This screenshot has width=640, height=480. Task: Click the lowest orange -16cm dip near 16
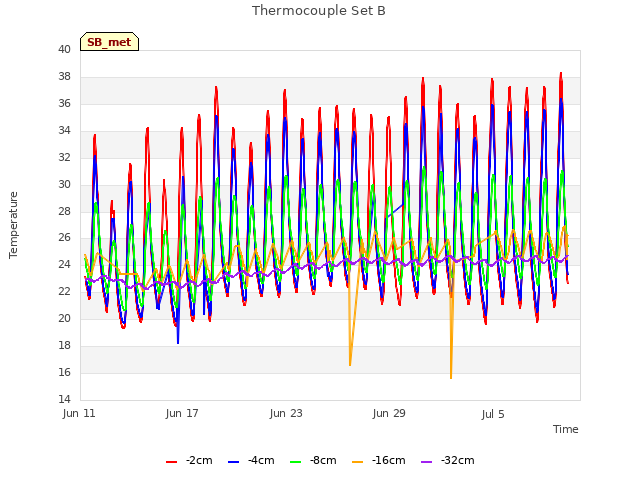coord(451,378)
